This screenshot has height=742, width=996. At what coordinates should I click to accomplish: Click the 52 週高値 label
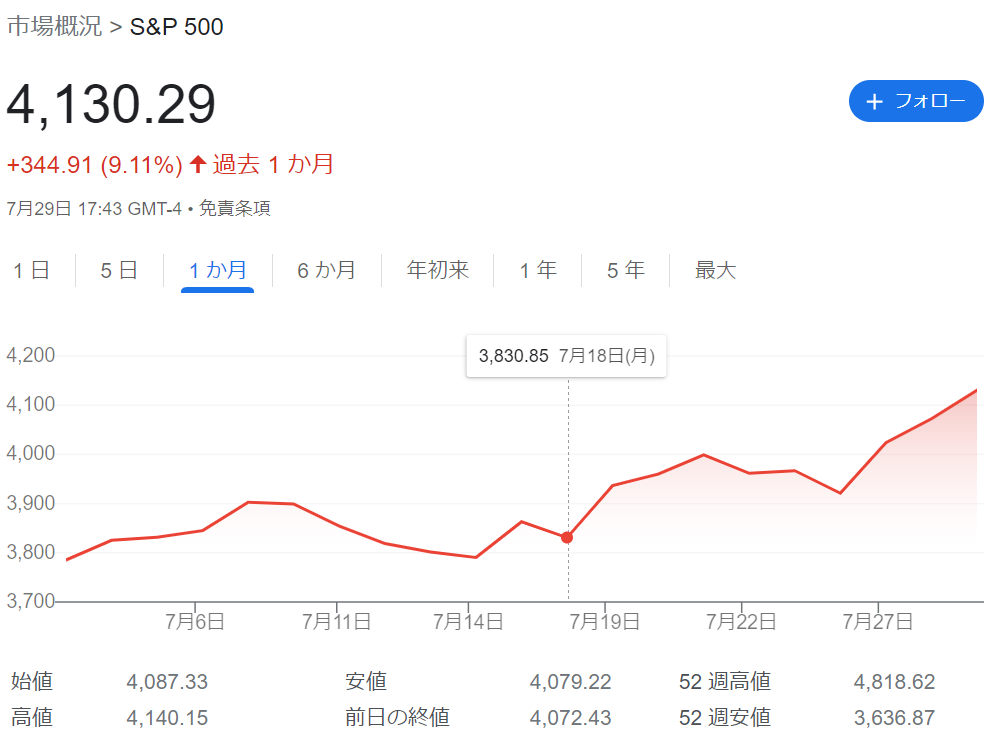[x=725, y=682]
